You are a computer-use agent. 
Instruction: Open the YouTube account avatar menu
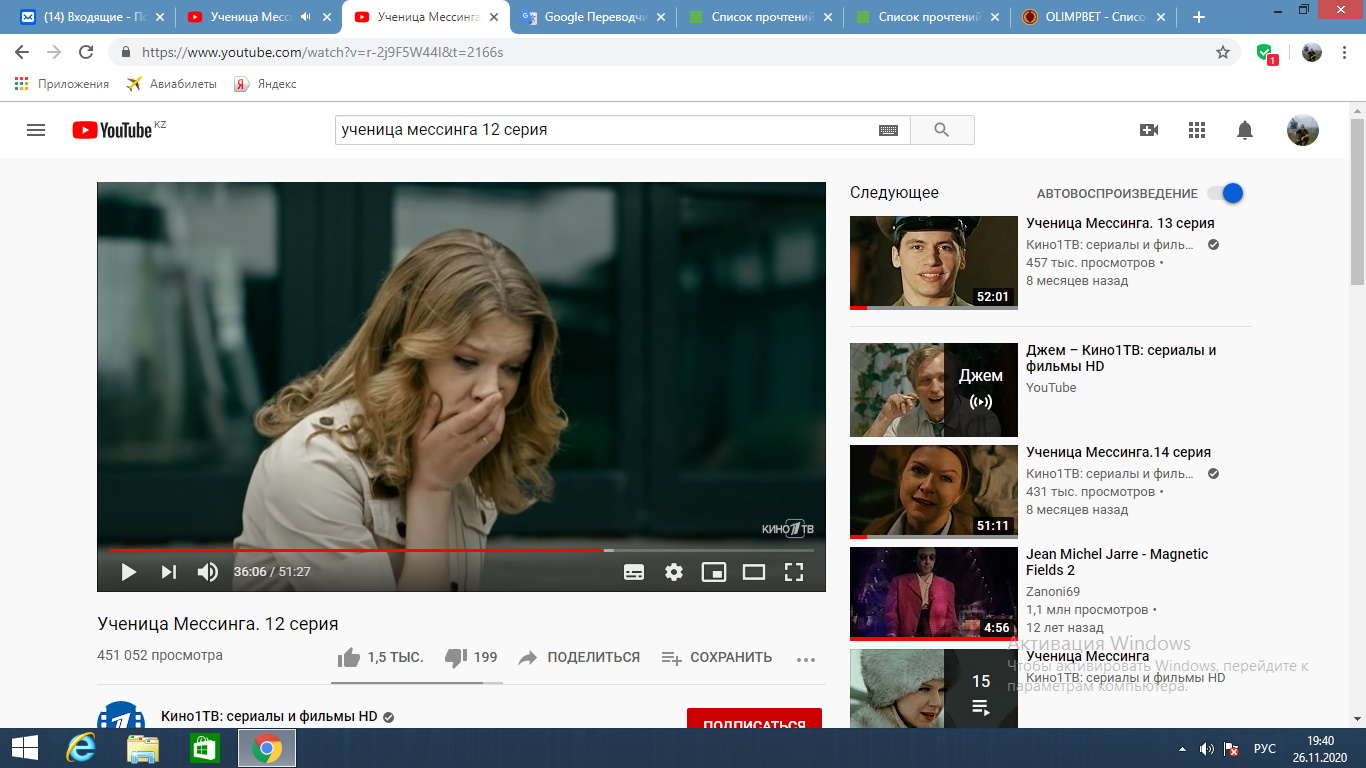click(x=1302, y=130)
